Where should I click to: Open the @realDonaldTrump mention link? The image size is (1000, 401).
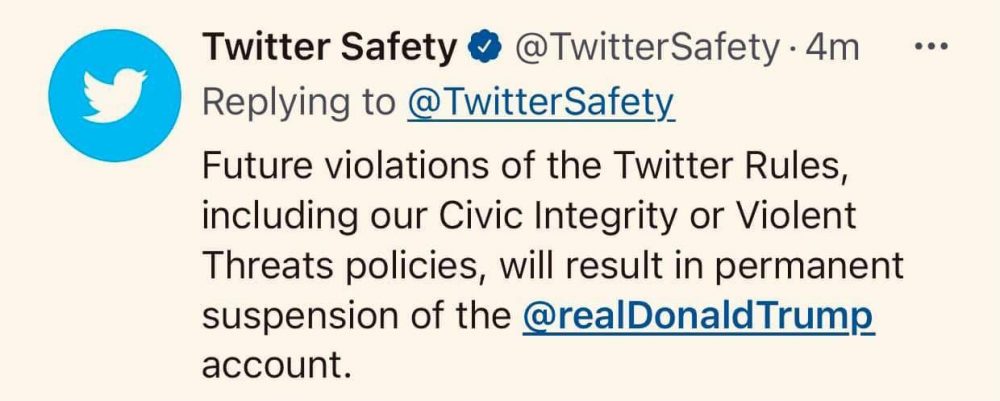[x=699, y=317]
